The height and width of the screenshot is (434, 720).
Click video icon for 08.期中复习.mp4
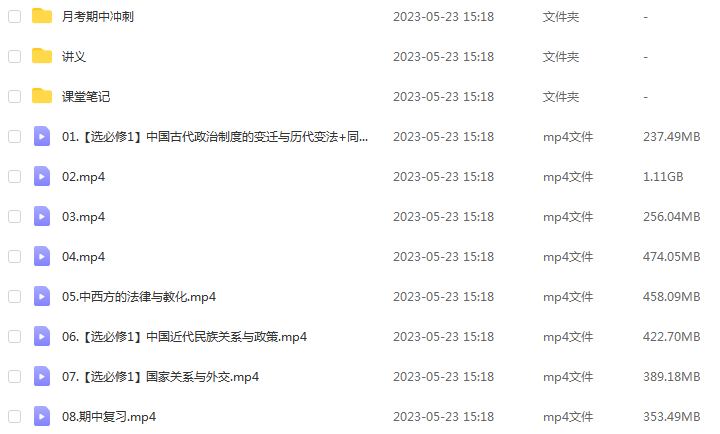point(42,417)
